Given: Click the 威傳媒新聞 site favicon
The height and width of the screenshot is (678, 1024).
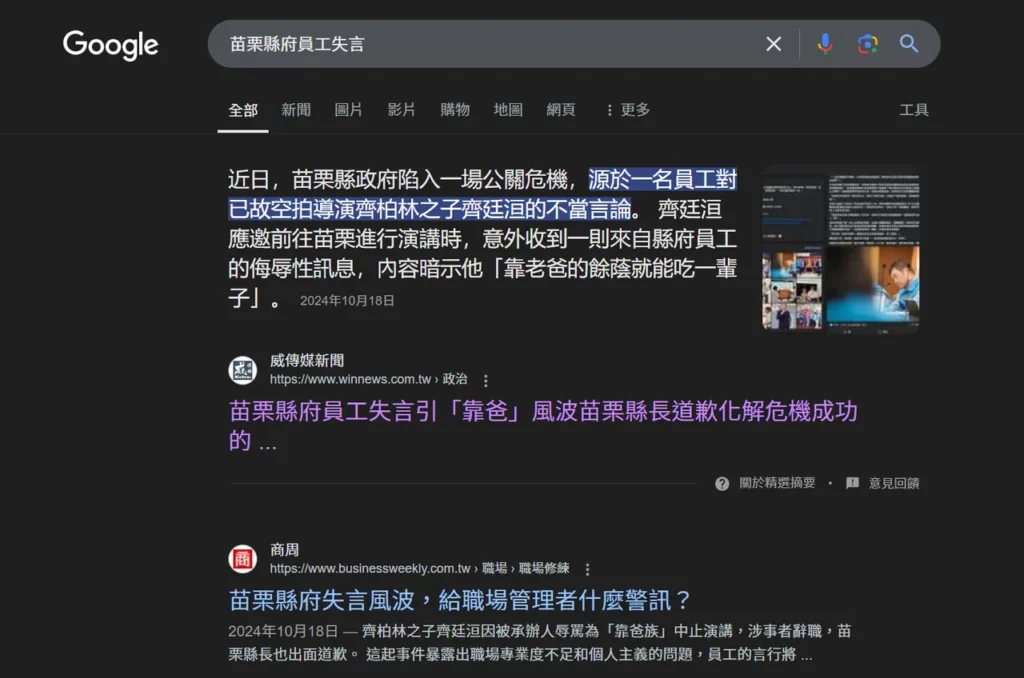Looking at the screenshot, I should (242, 370).
